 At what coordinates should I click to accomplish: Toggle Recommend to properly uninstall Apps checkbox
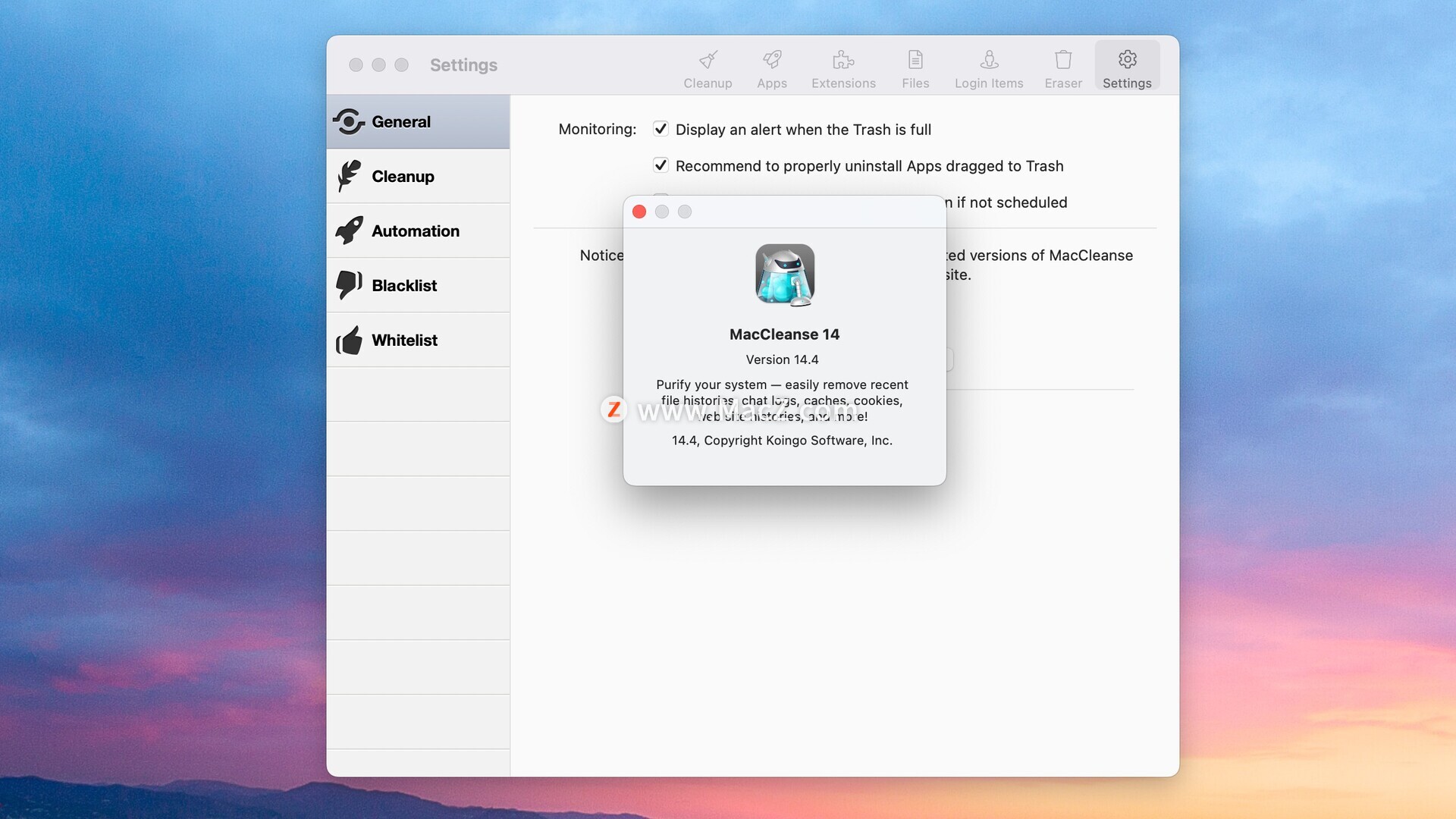pyautogui.click(x=661, y=165)
